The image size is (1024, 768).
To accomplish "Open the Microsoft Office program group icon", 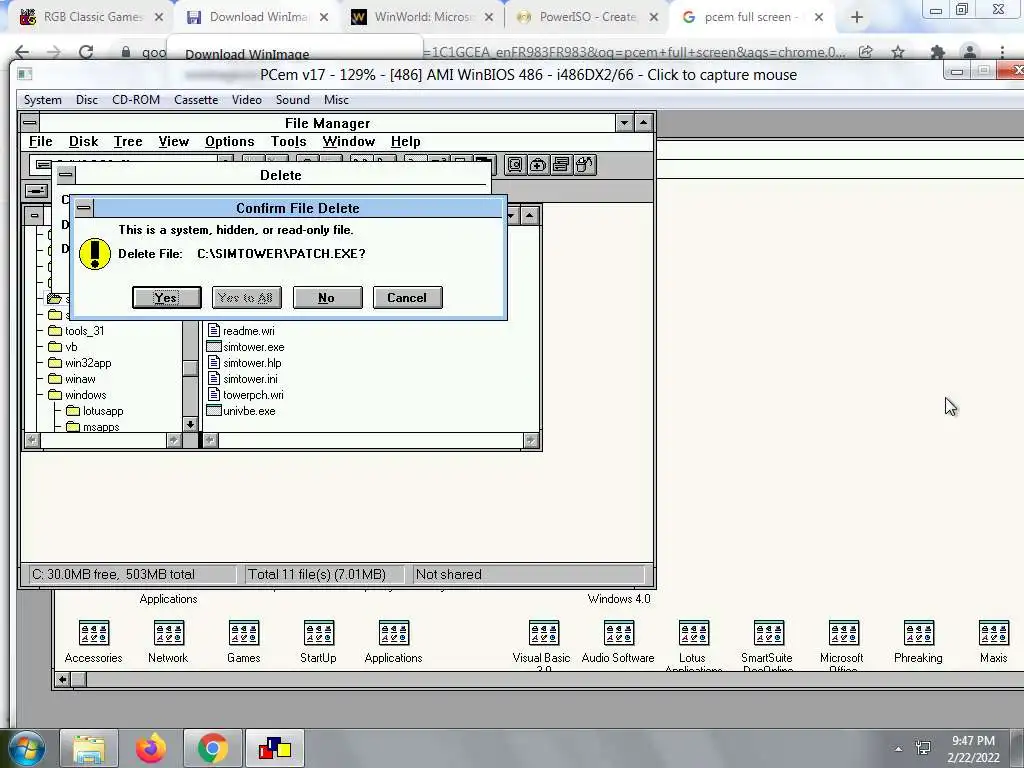I will pyautogui.click(x=843, y=645).
